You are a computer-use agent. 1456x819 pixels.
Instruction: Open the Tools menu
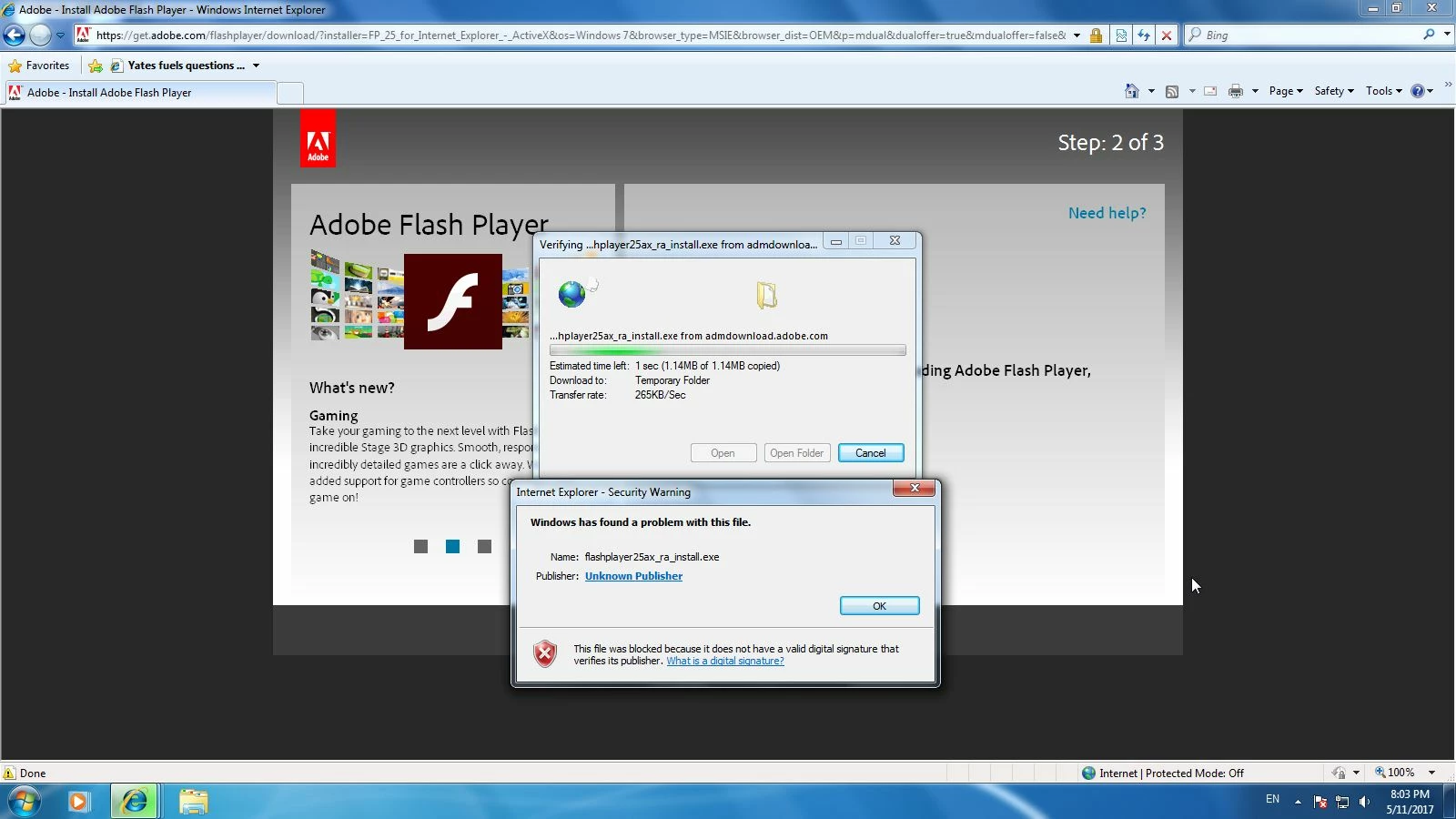pos(1383,91)
